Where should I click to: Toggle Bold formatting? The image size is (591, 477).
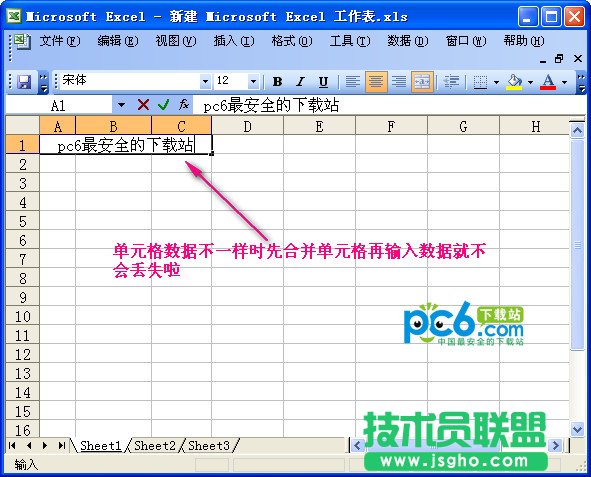click(x=278, y=81)
